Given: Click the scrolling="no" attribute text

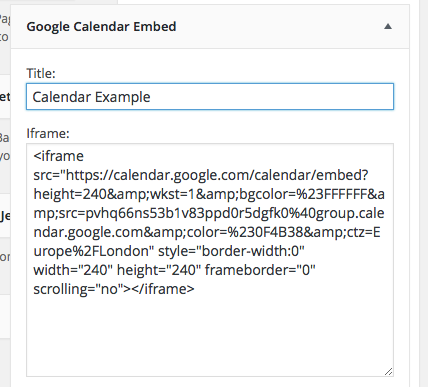Looking at the screenshot, I should point(79,289).
